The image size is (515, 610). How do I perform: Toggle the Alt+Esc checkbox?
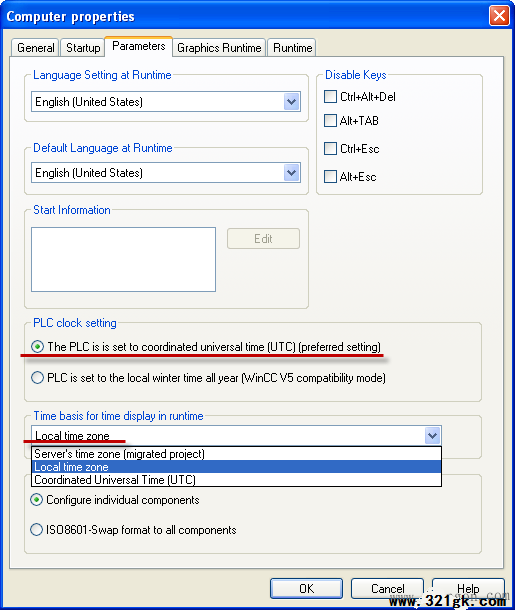(x=330, y=177)
